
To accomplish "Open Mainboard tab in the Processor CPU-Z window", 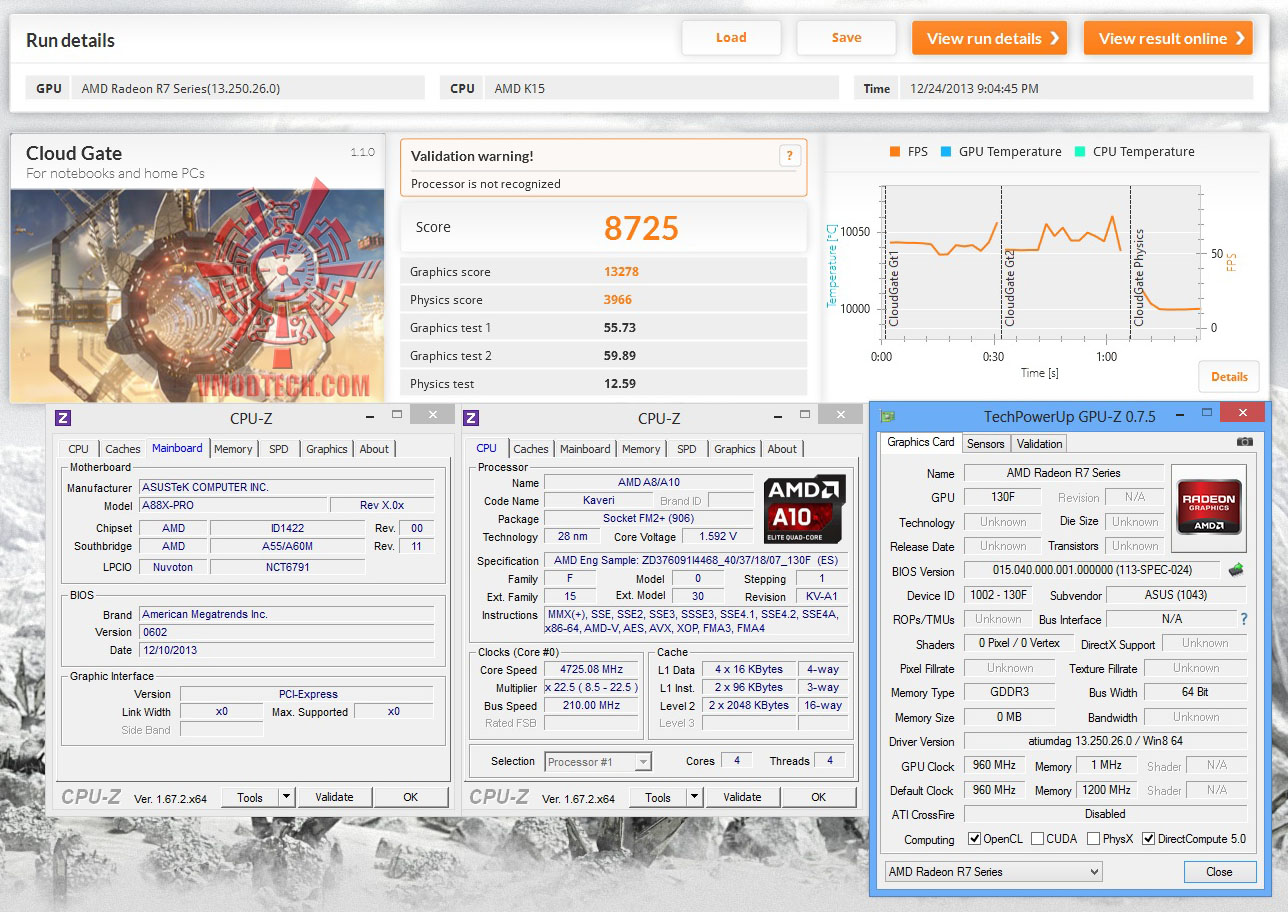I will [x=585, y=449].
